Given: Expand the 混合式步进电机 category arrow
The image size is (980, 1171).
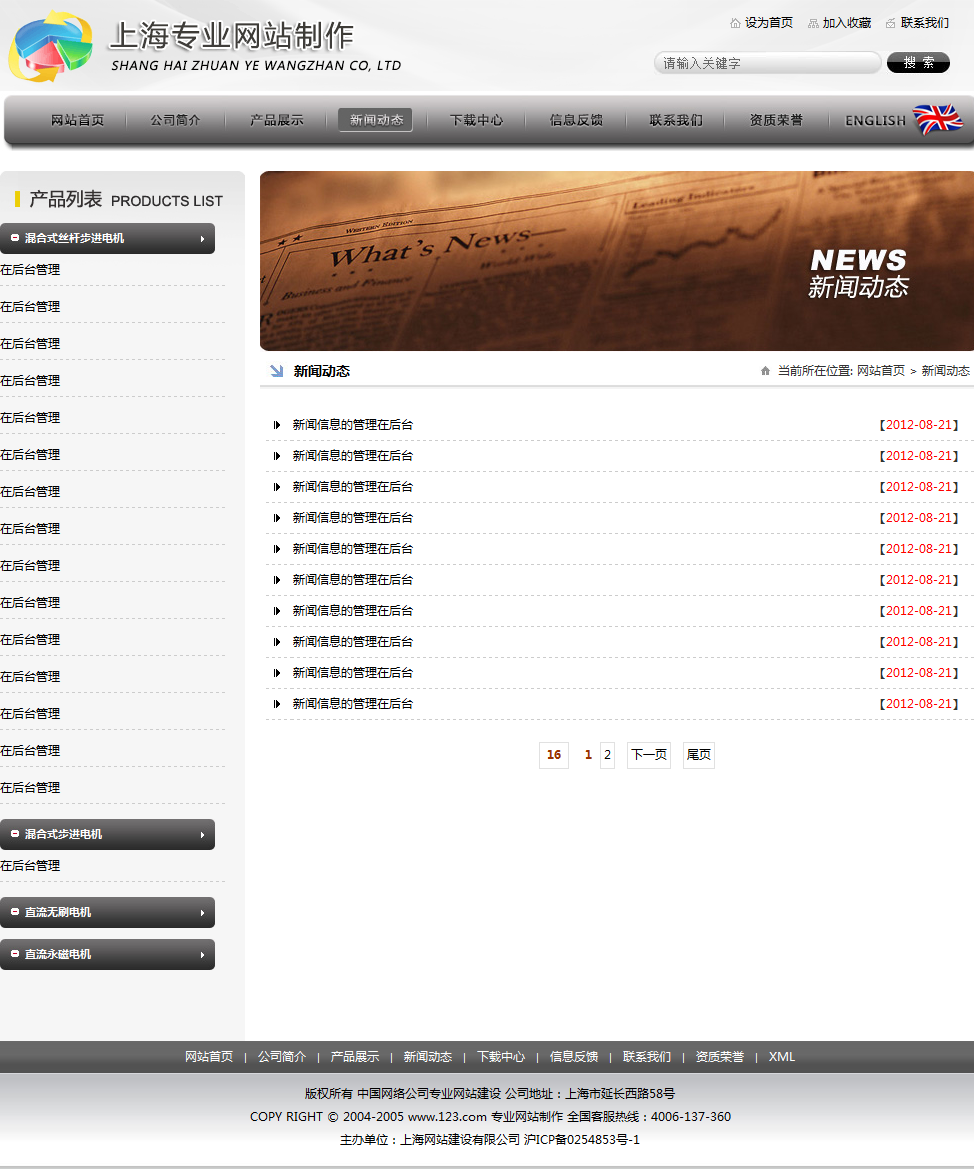Looking at the screenshot, I should [202, 834].
